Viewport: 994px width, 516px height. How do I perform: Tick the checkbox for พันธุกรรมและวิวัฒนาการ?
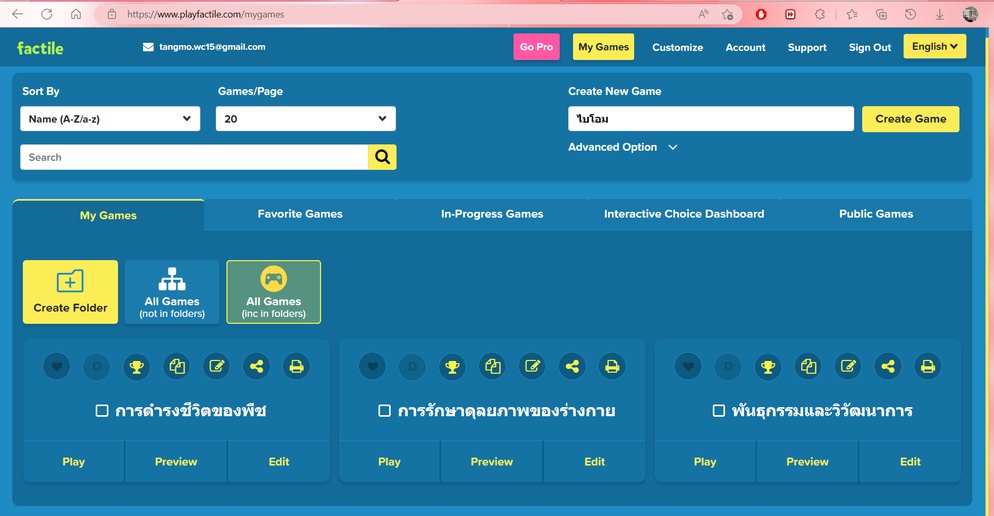click(x=718, y=411)
